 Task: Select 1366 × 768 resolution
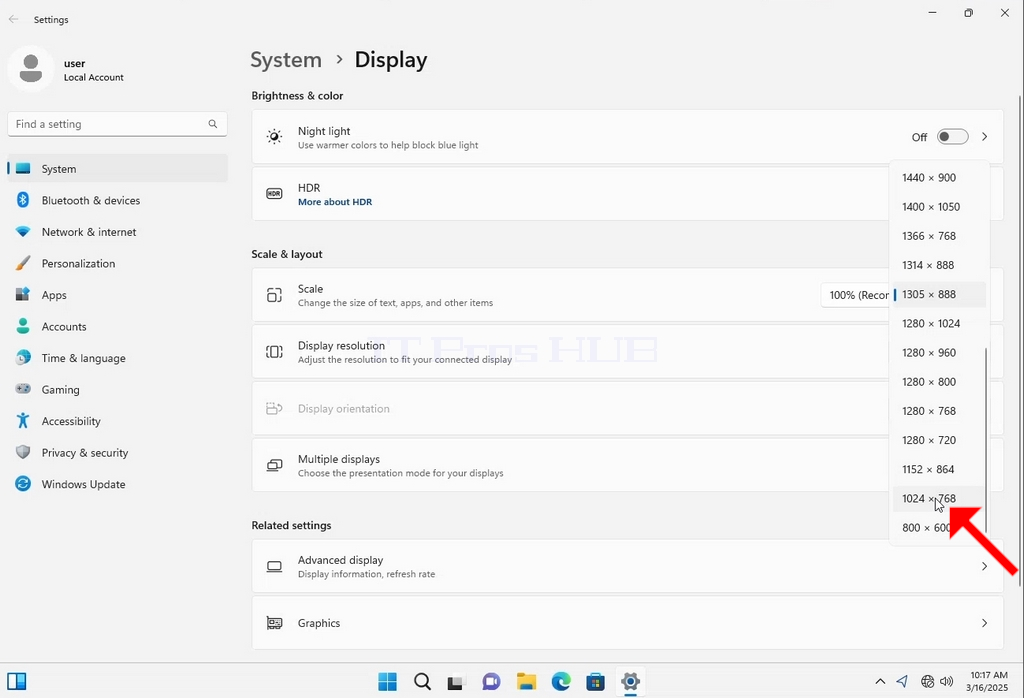point(939,236)
